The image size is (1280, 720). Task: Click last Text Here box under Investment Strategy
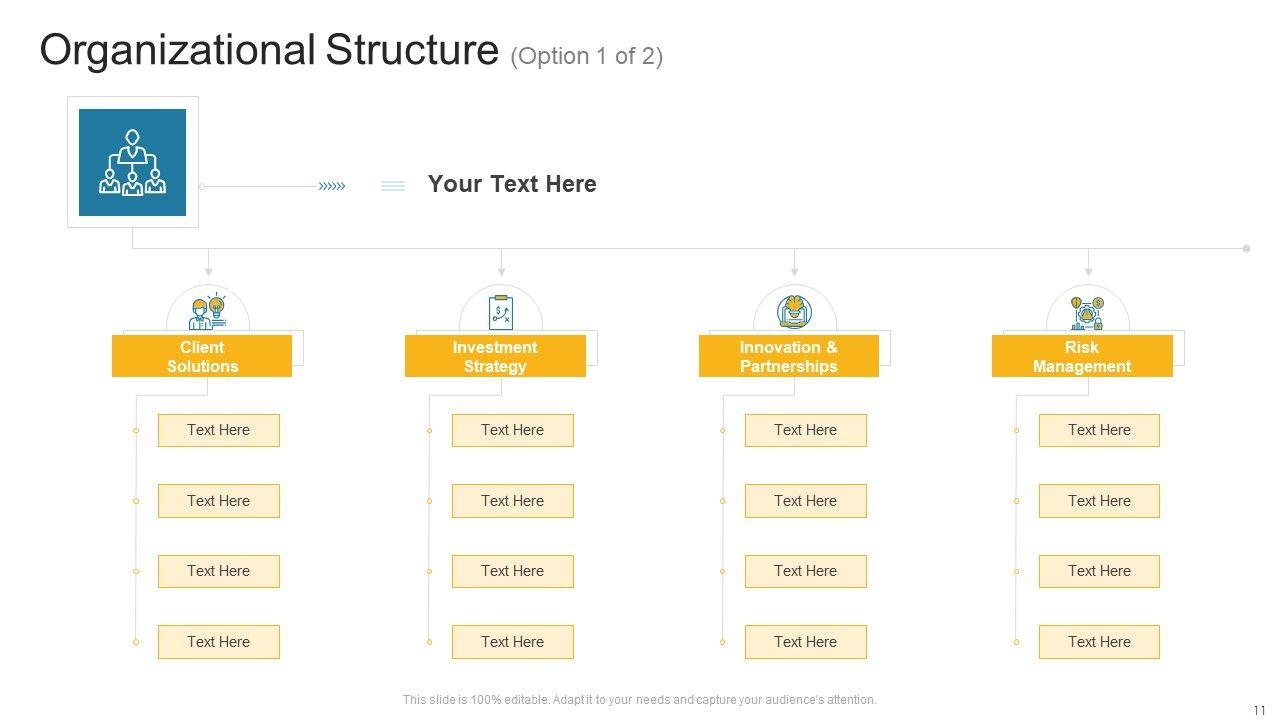(512, 642)
